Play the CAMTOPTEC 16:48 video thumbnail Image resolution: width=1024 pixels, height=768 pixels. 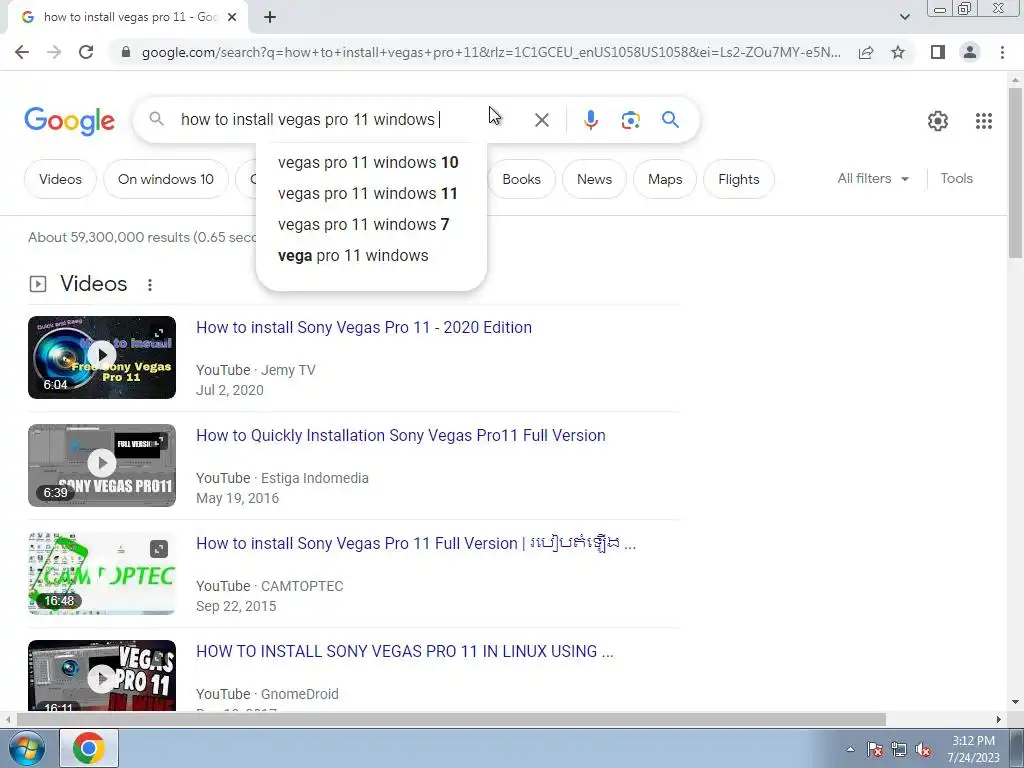click(102, 573)
